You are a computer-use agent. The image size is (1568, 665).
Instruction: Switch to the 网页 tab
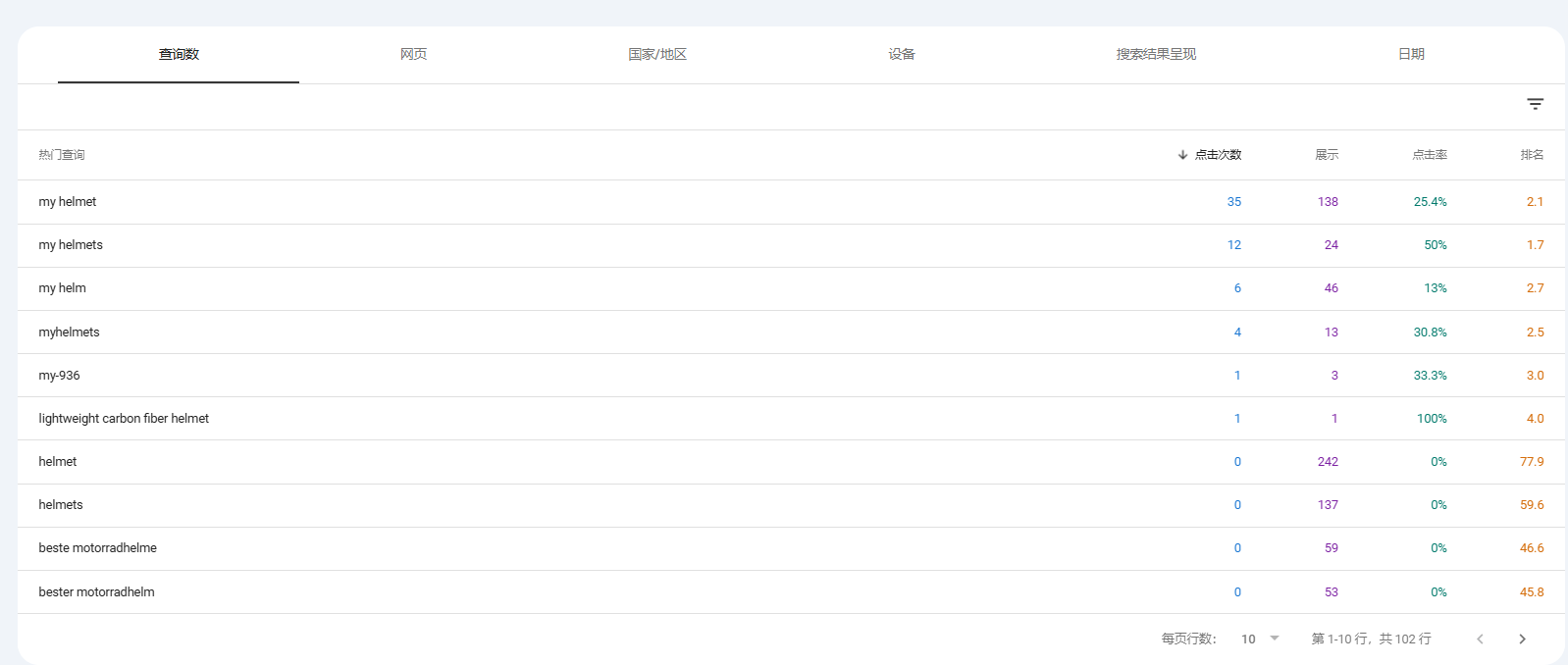[x=413, y=54]
